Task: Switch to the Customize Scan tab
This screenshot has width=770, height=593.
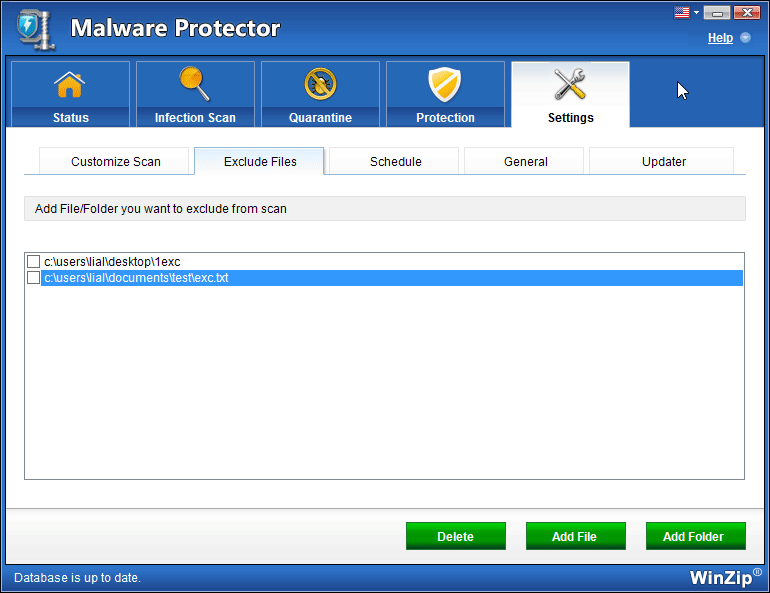Action: 115,161
